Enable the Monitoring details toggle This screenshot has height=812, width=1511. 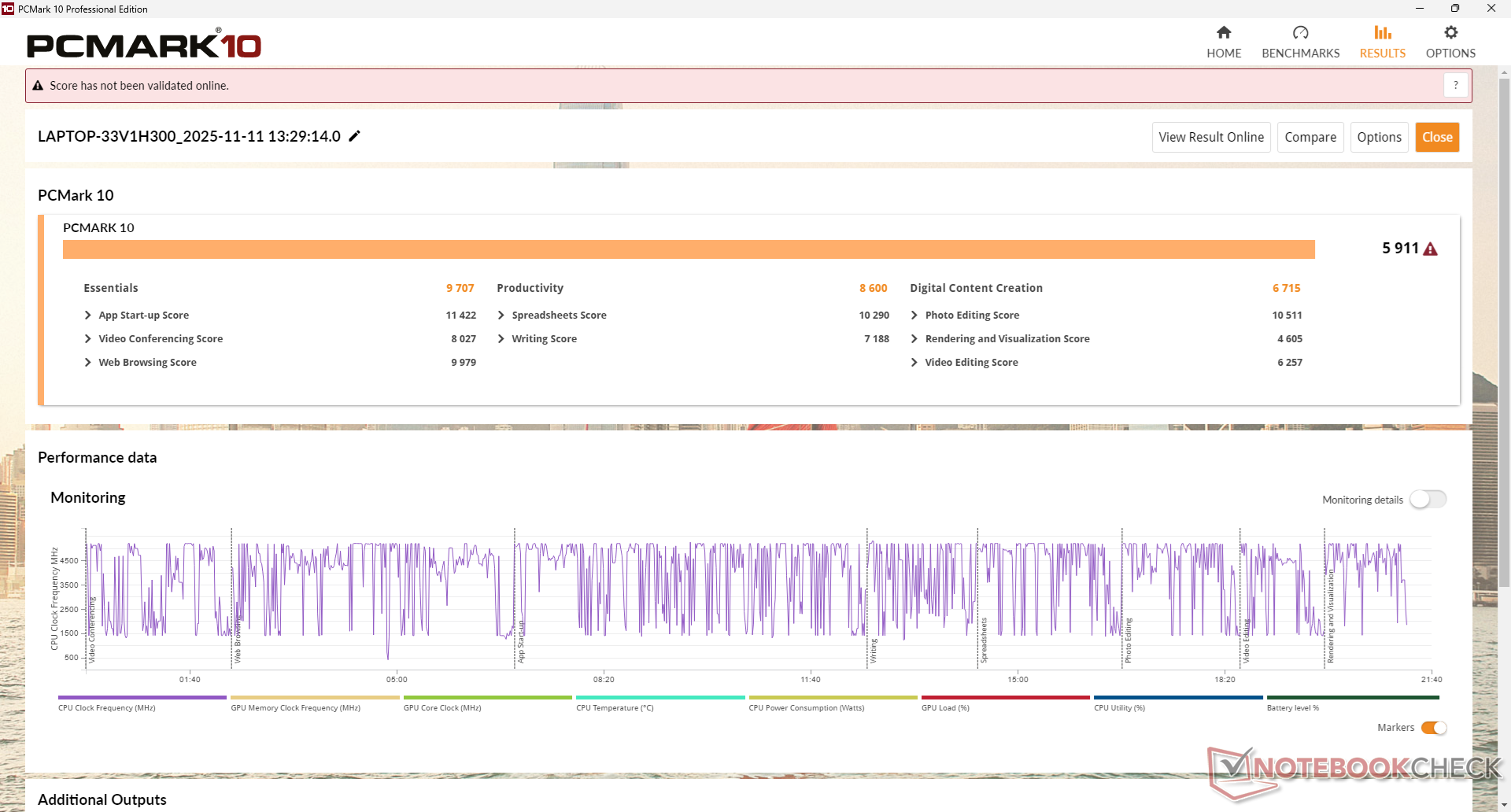(1428, 500)
